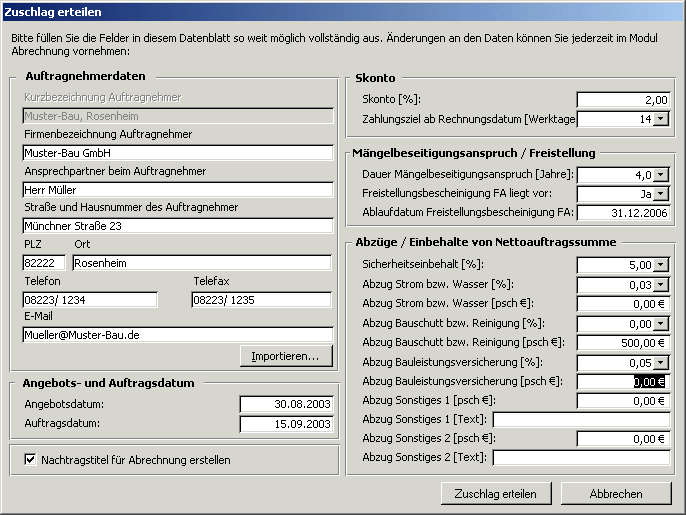Open Zahlungsziel ab Rechnungsdatum dropdown
The height and width of the screenshot is (515, 686).
[x=660, y=119]
